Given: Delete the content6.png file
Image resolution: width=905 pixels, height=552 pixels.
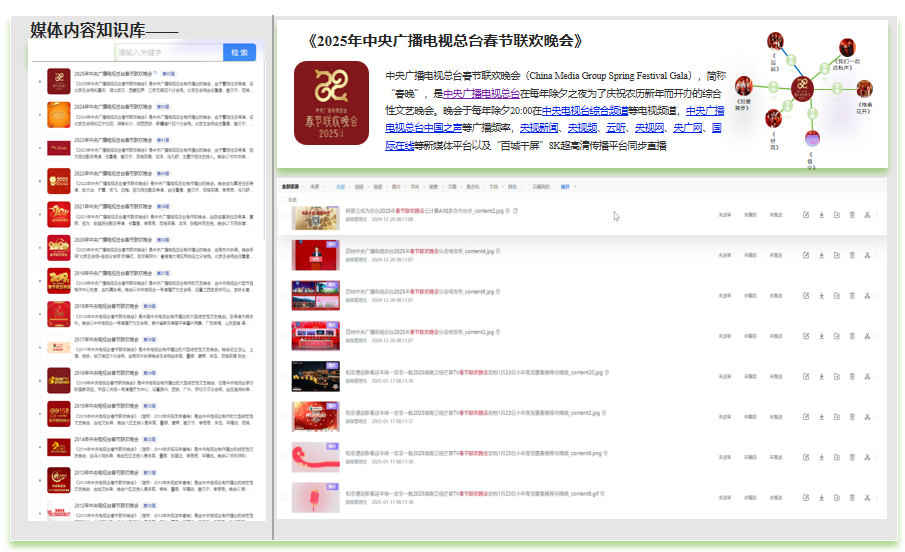Looking at the screenshot, I should pos(852,457).
